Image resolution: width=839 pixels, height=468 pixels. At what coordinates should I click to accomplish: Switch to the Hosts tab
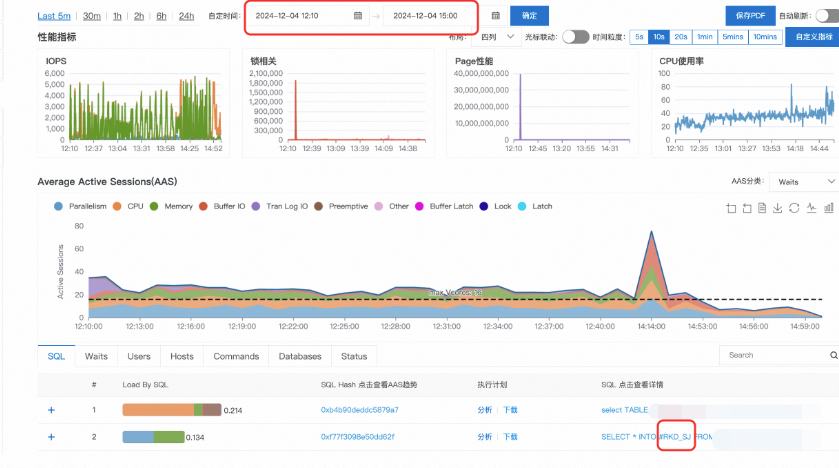(x=182, y=356)
